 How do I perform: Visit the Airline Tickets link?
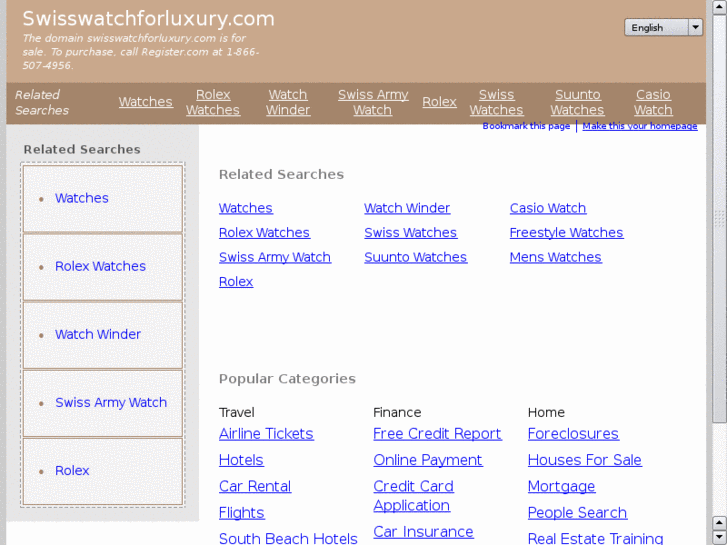tap(266, 434)
